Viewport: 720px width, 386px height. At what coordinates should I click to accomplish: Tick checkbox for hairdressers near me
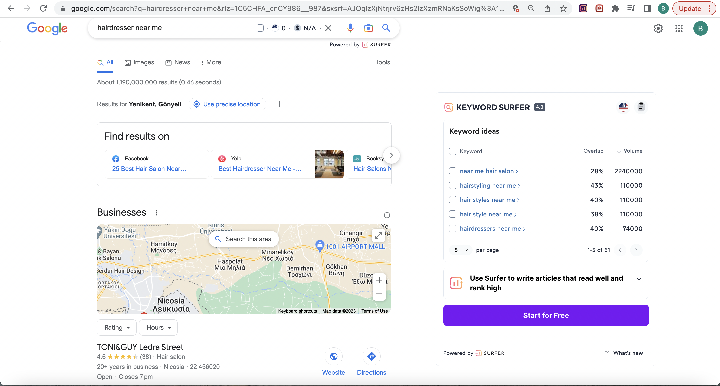click(x=452, y=228)
